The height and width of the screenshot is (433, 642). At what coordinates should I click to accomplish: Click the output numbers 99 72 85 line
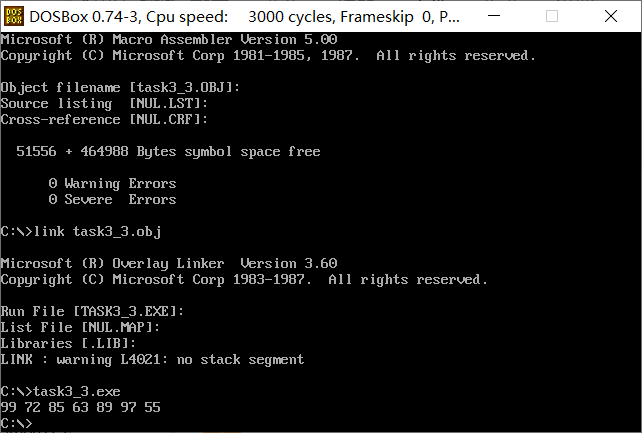click(80, 408)
